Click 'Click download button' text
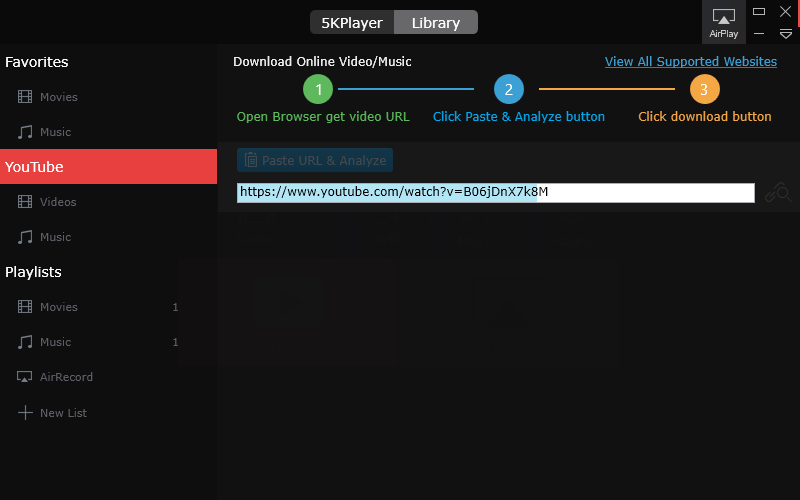The width and height of the screenshot is (800, 500). click(x=705, y=117)
